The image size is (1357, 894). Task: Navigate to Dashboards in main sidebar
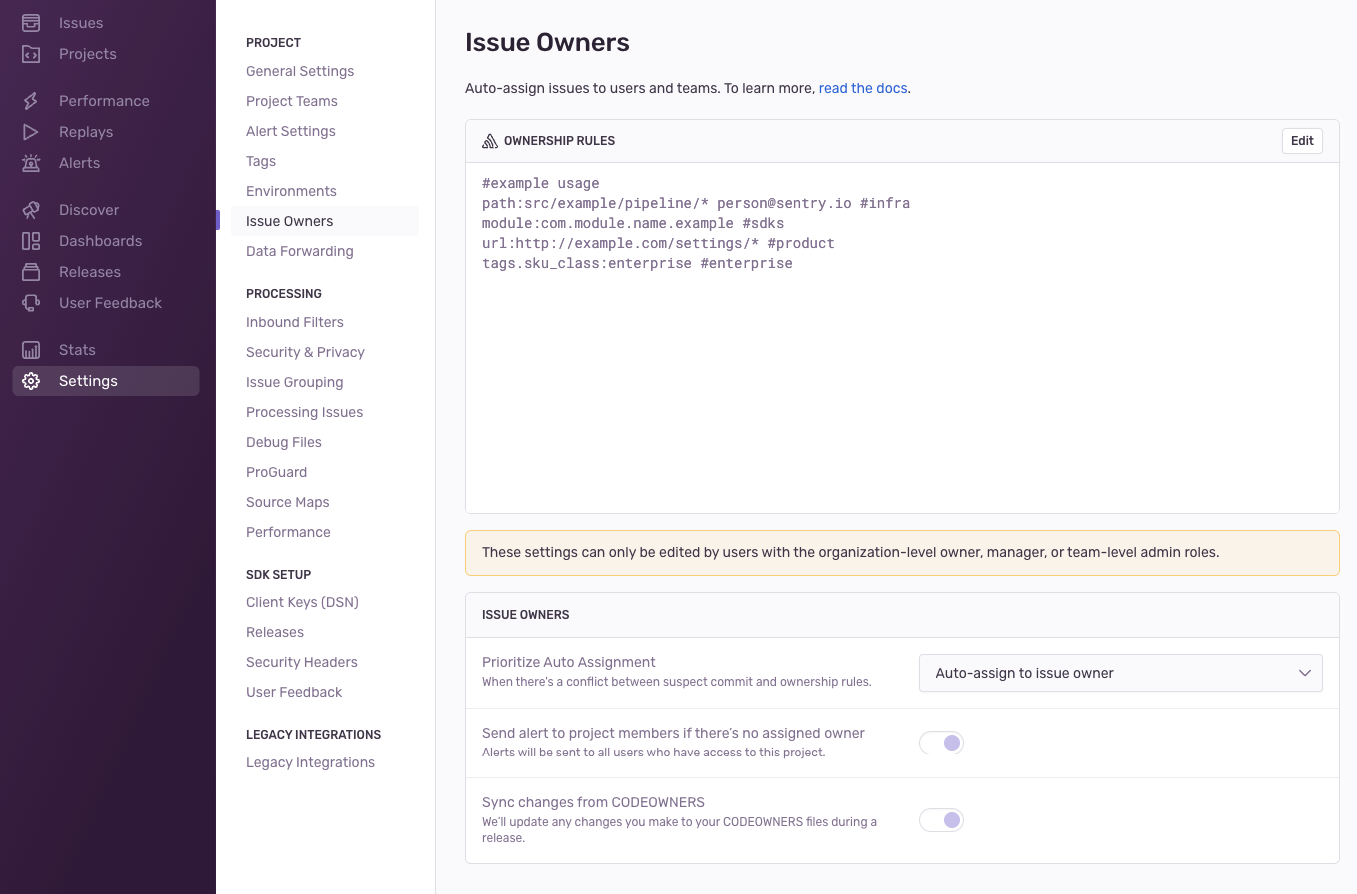(x=100, y=241)
